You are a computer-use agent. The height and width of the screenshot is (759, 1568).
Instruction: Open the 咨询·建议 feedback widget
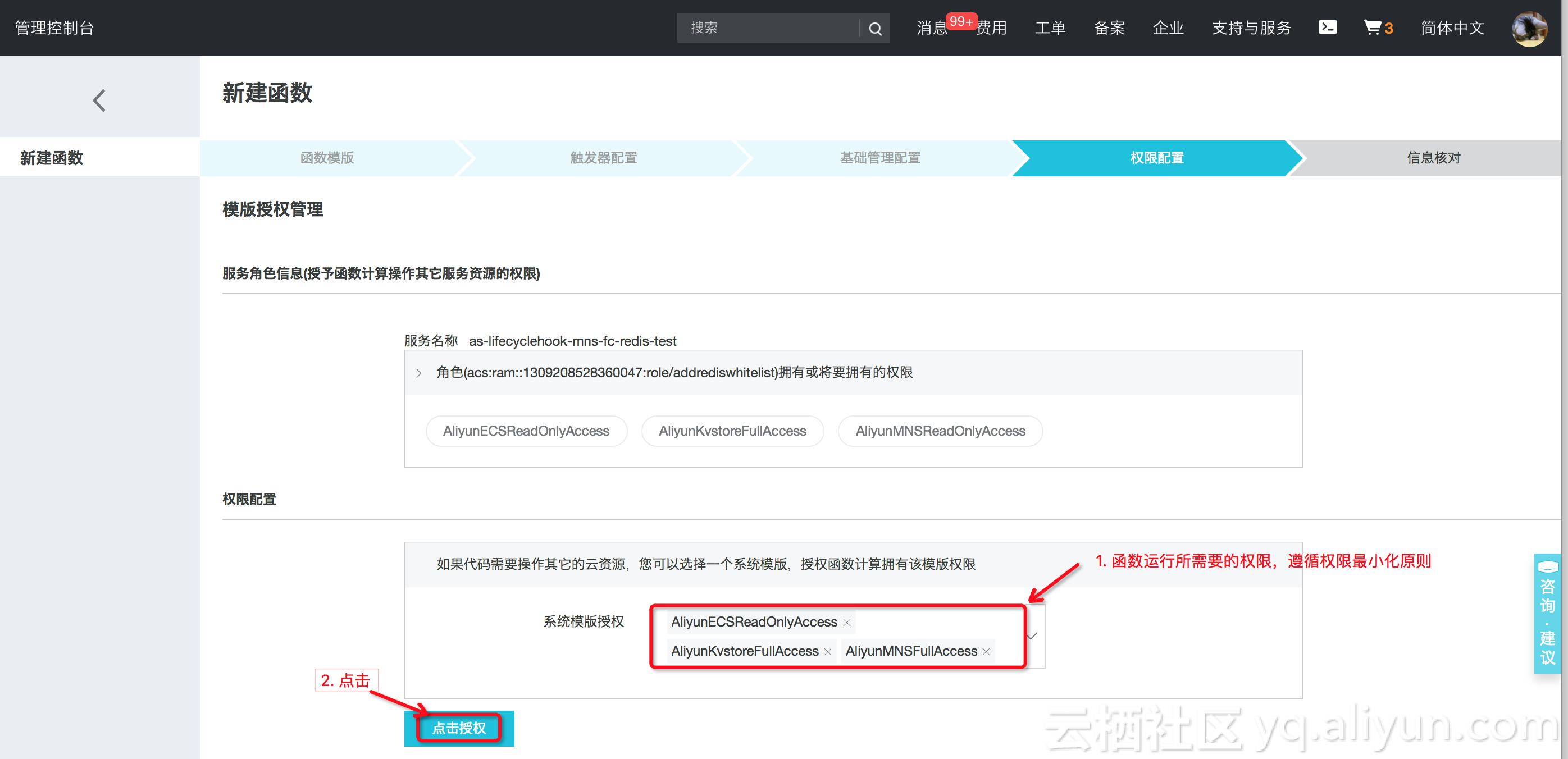1548,613
